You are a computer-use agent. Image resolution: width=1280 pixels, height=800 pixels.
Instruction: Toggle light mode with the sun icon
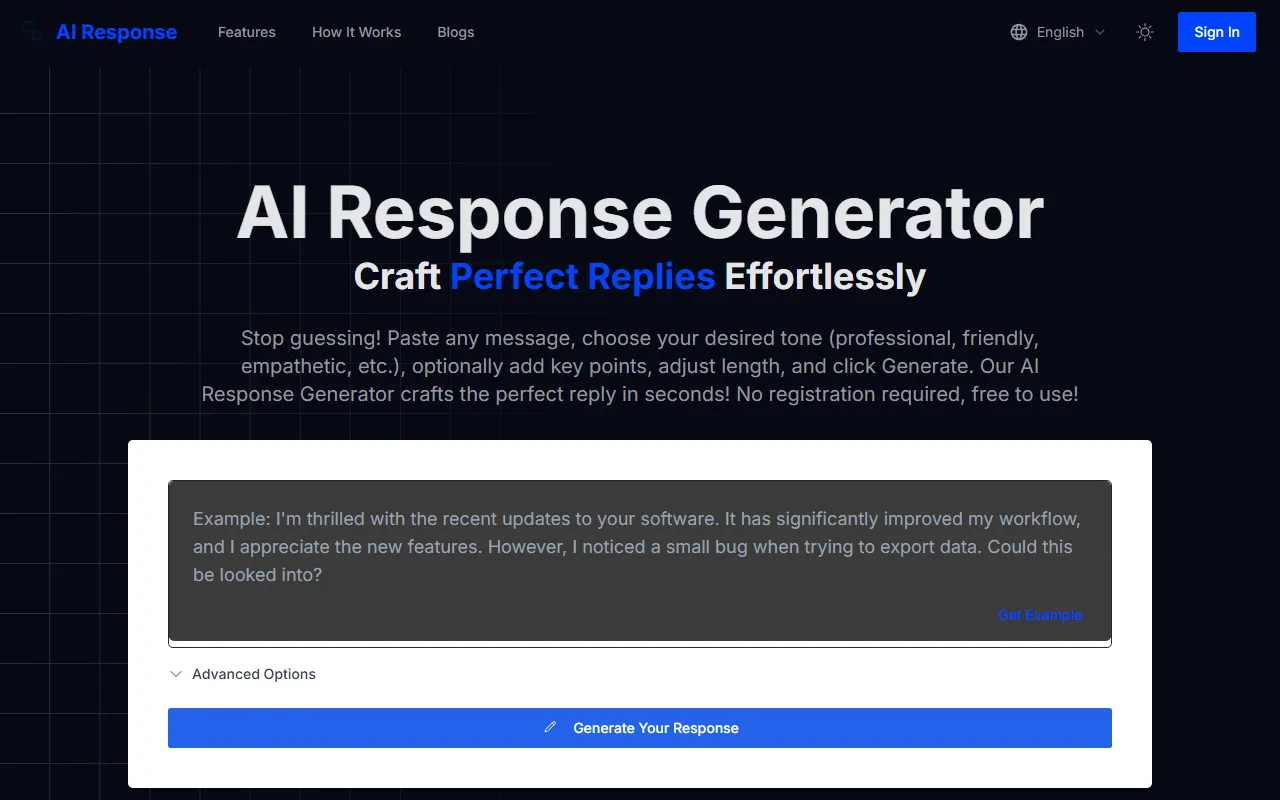pos(1145,32)
